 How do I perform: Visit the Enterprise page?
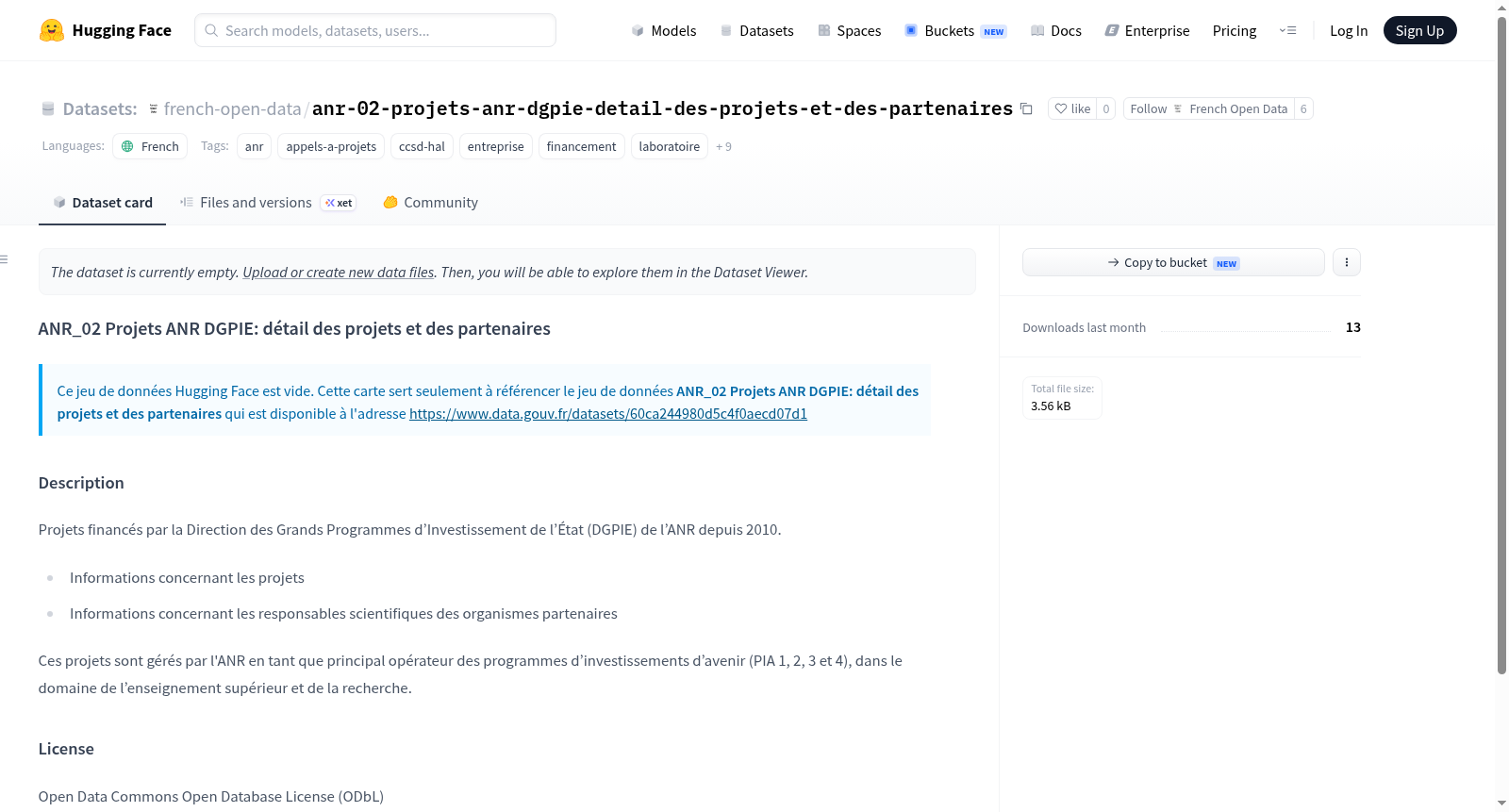1147,30
